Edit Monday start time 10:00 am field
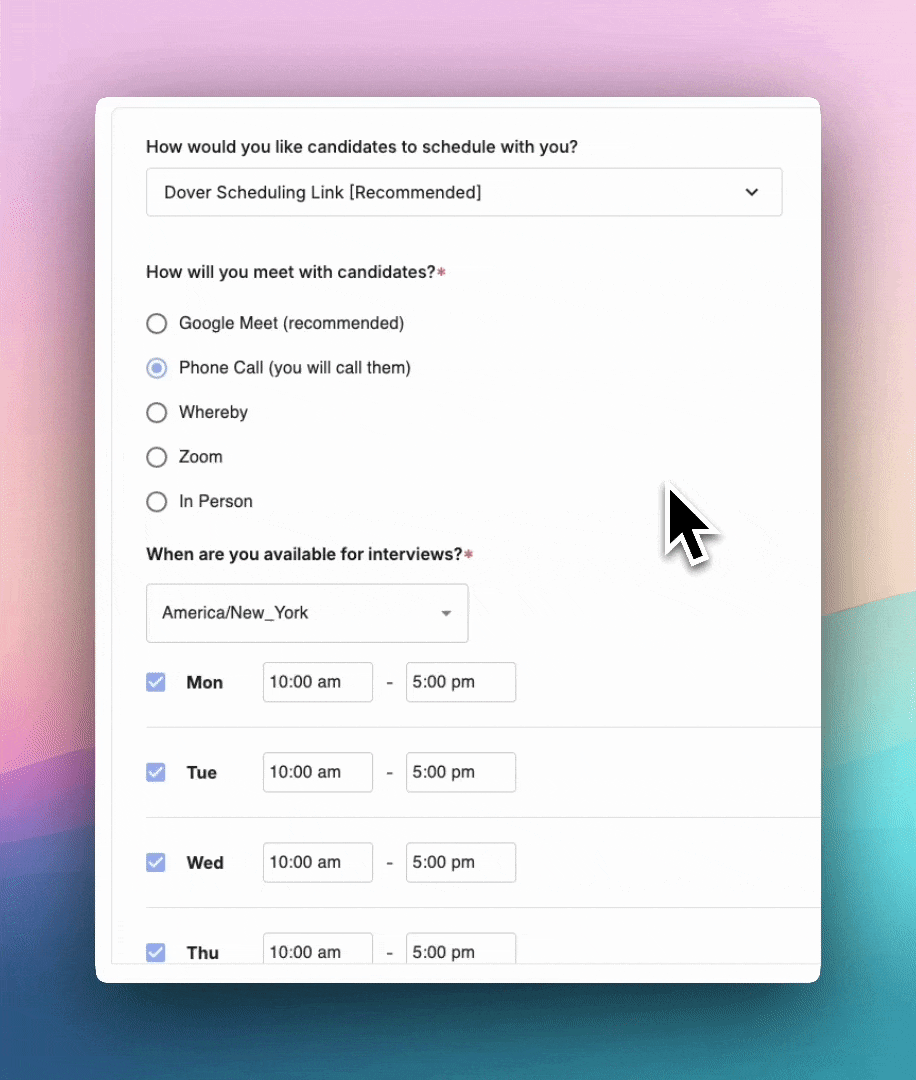Screen dimensions: 916x1080 (x=317, y=682)
